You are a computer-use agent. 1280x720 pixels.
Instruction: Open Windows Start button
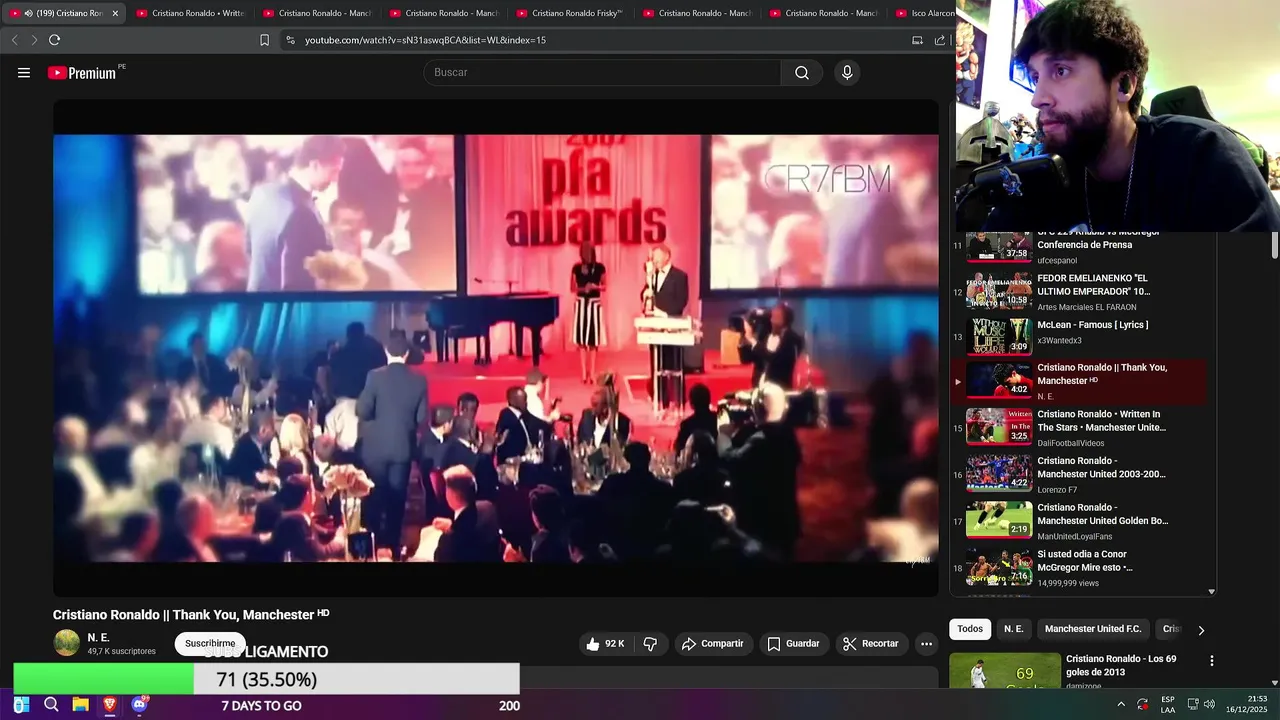coord(21,705)
